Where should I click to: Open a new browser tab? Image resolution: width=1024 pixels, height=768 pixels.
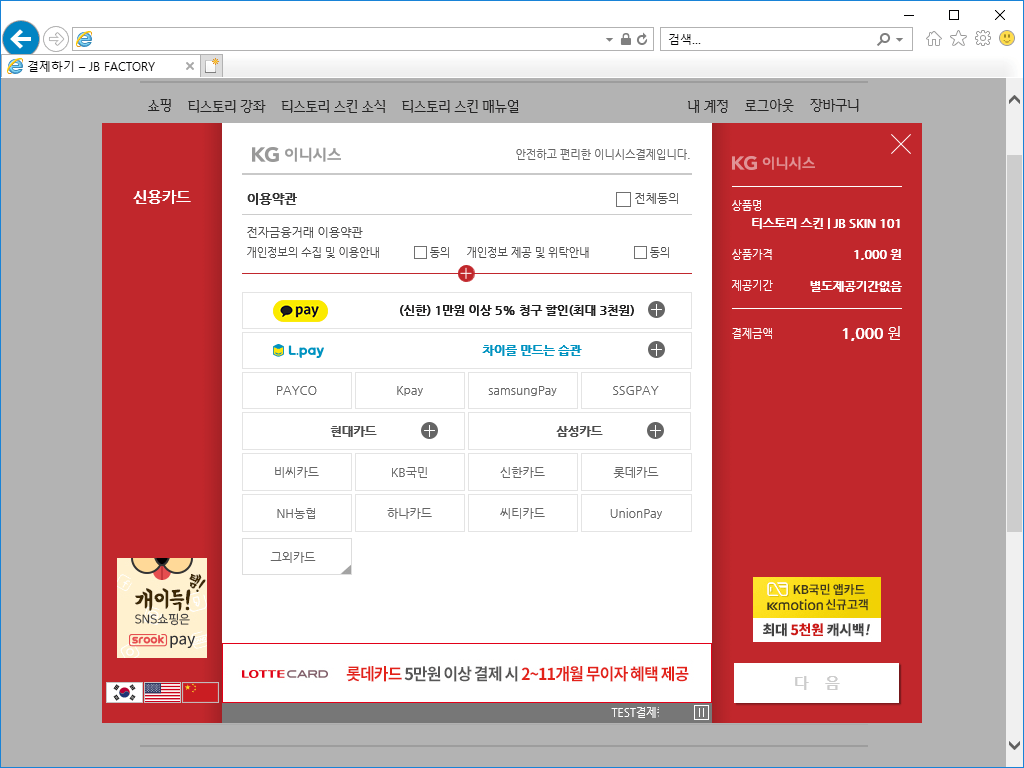[212, 66]
